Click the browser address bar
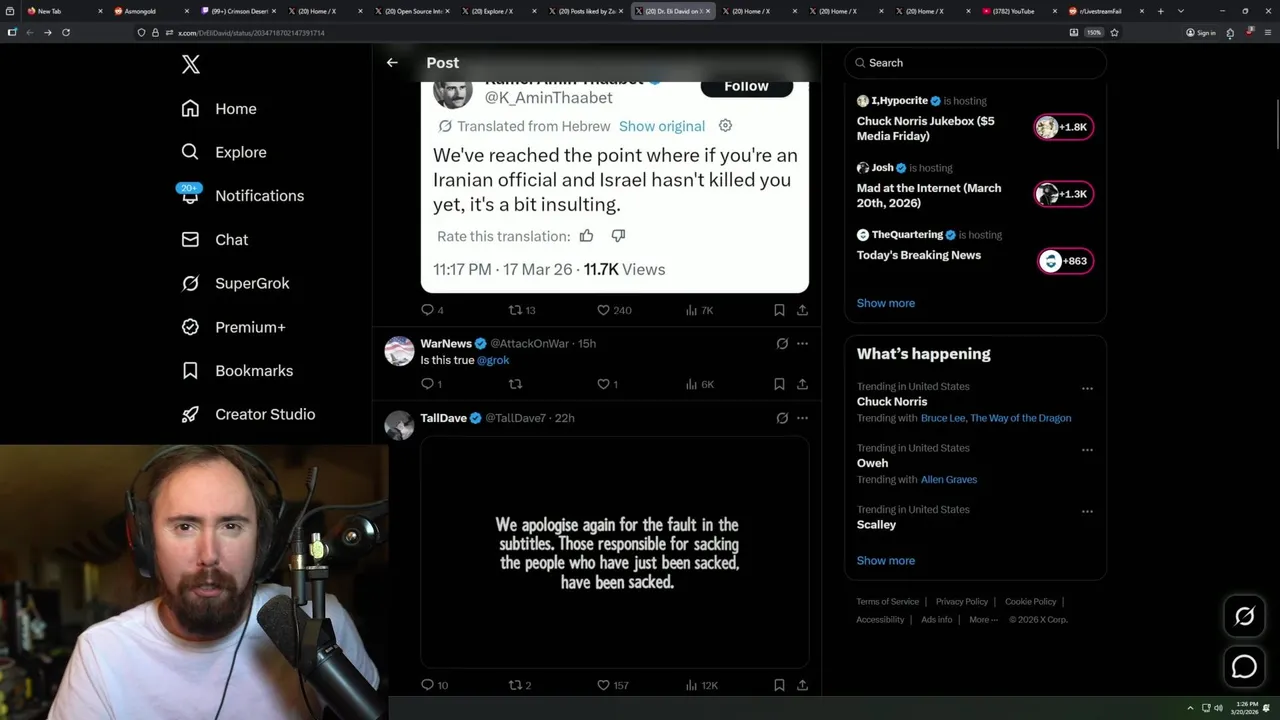1280x720 pixels. (x=600, y=32)
